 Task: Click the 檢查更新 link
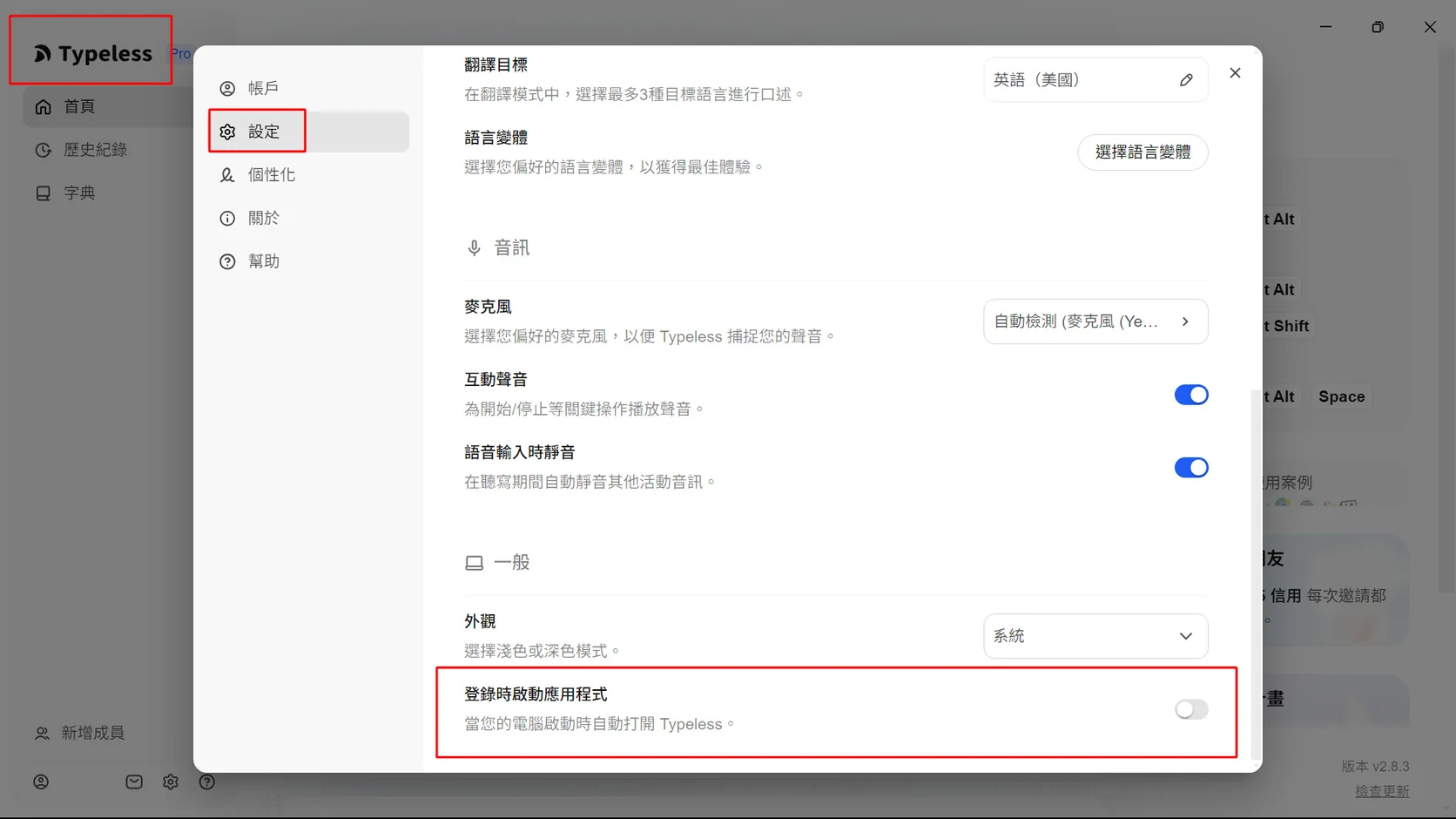(1382, 791)
